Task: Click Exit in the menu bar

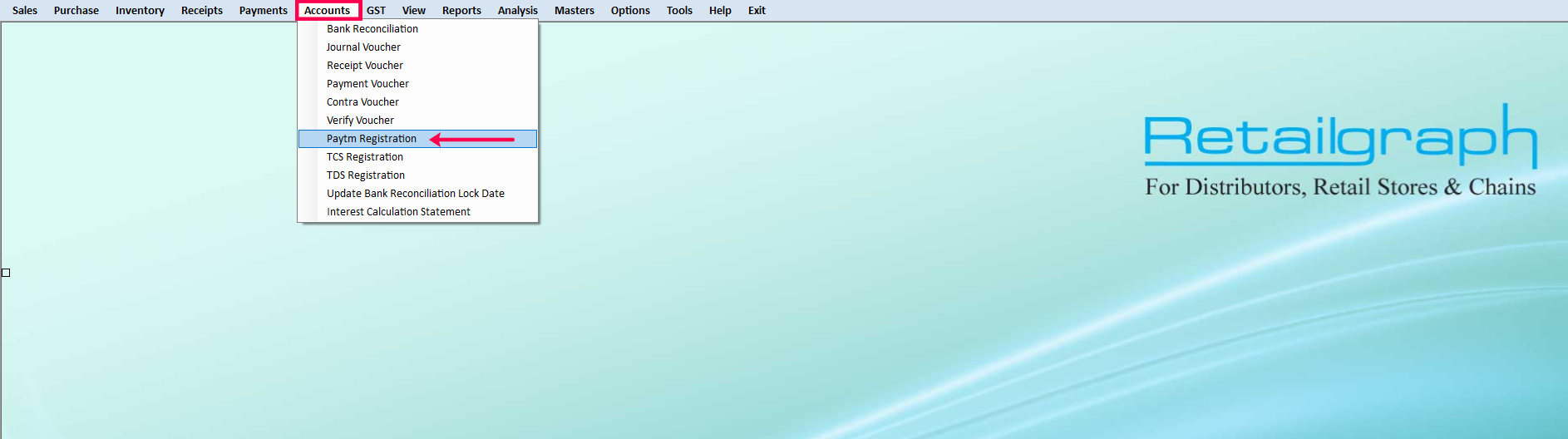Action: click(757, 11)
